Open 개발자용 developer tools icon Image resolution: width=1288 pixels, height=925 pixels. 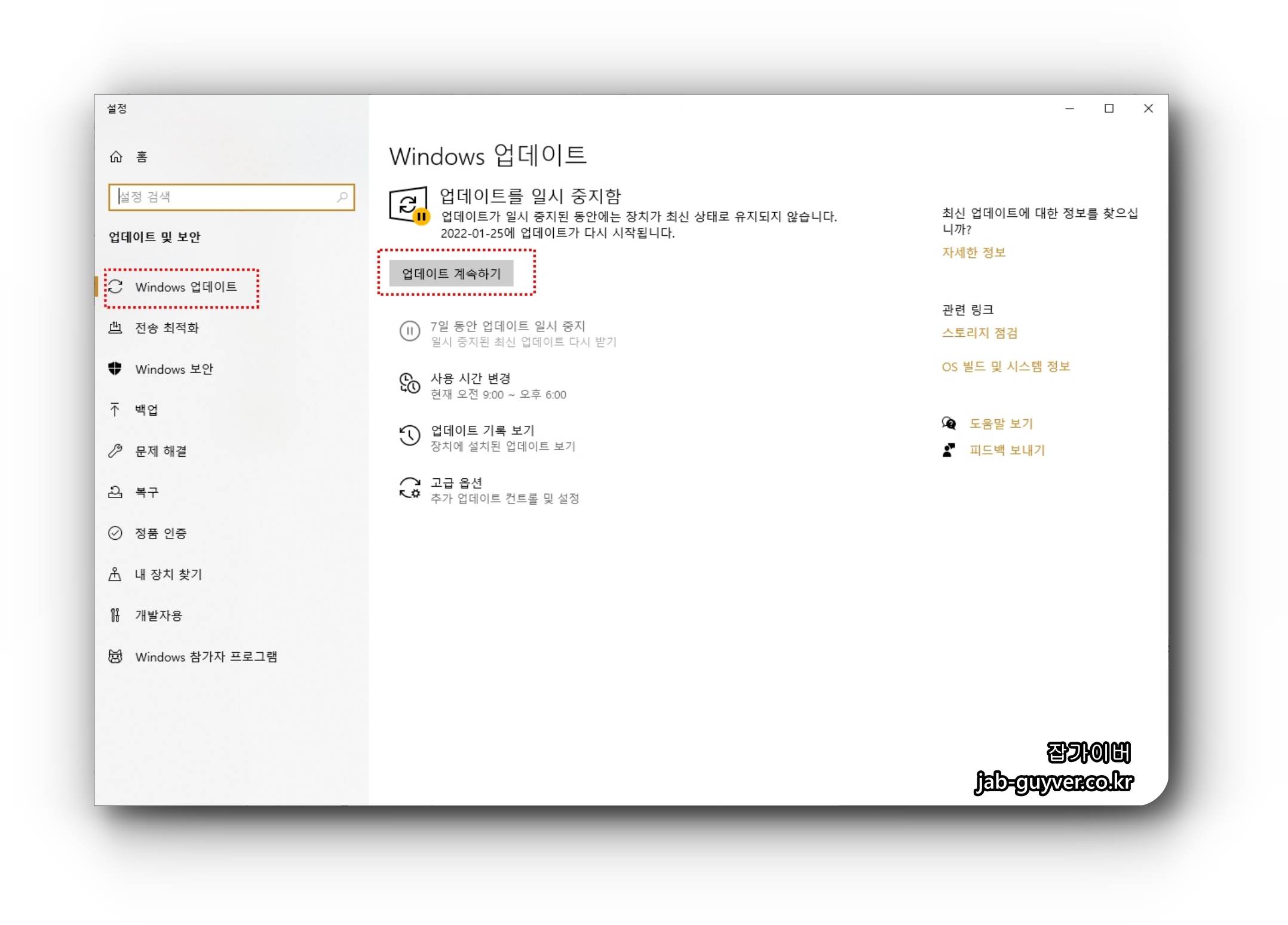tap(115, 615)
